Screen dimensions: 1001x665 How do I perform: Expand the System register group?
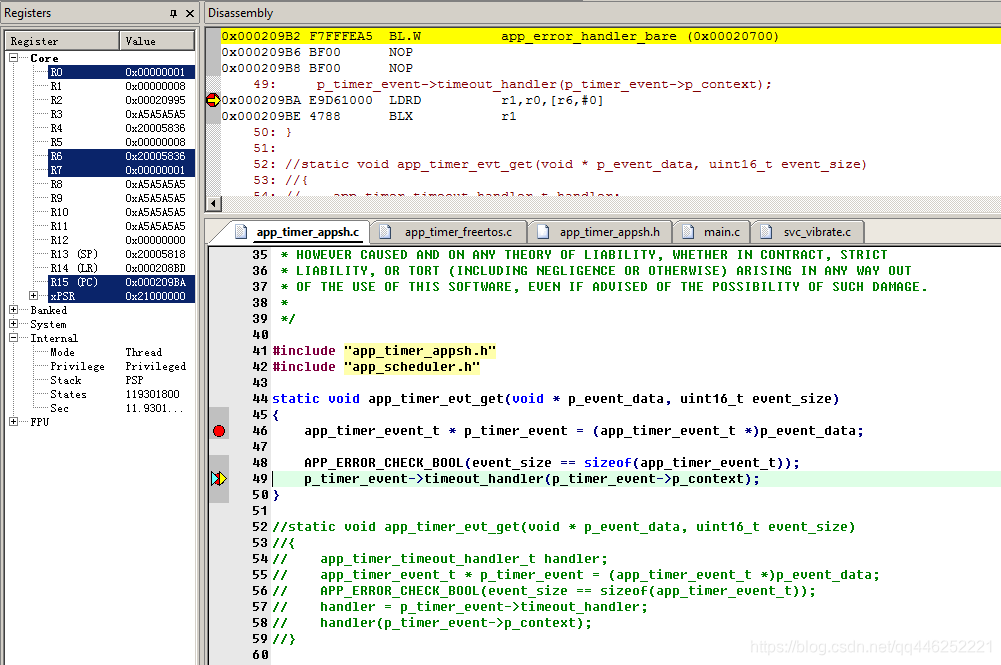click(14, 324)
